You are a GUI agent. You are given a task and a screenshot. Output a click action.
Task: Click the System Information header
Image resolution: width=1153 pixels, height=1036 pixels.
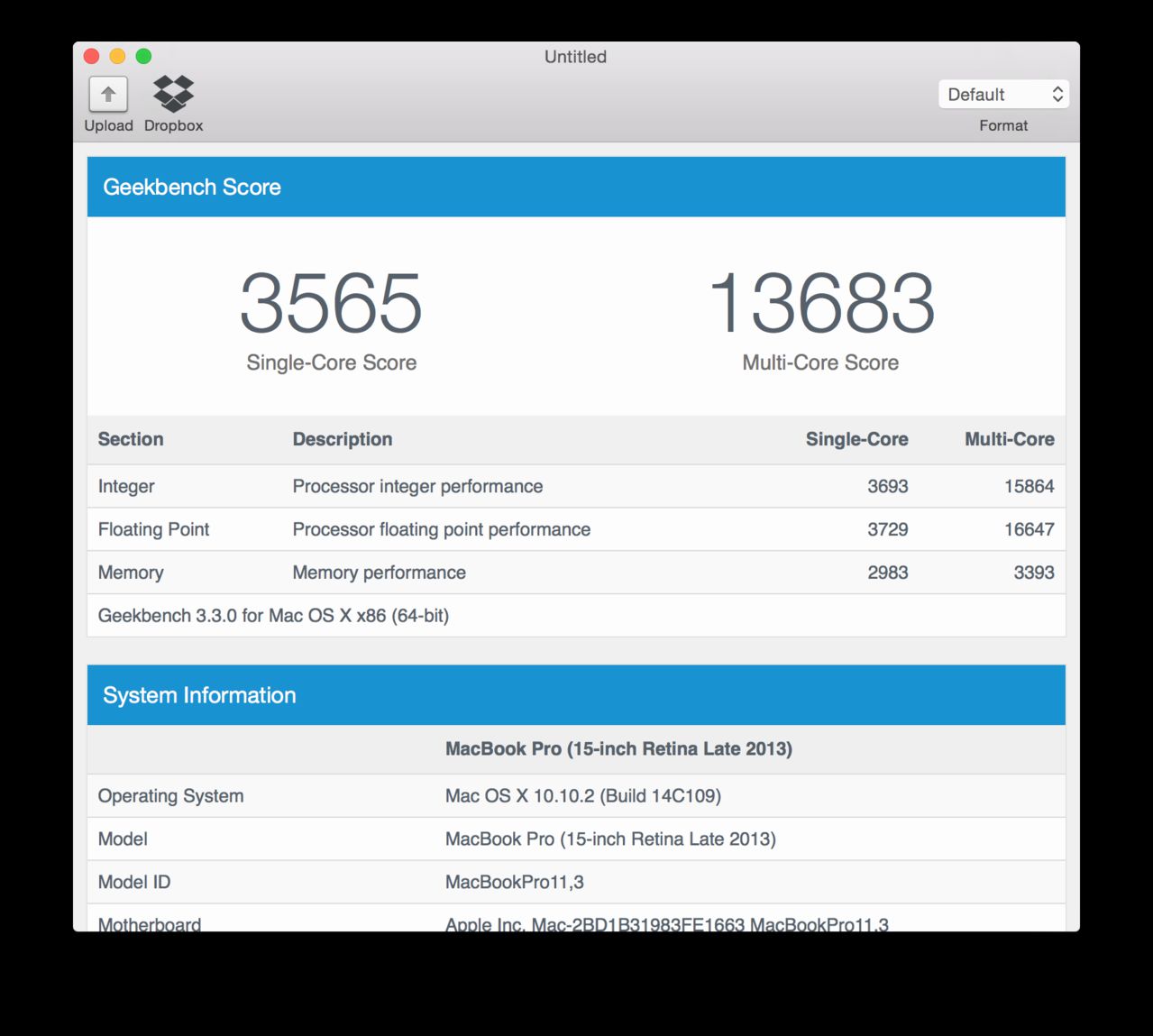click(x=199, y=695)
